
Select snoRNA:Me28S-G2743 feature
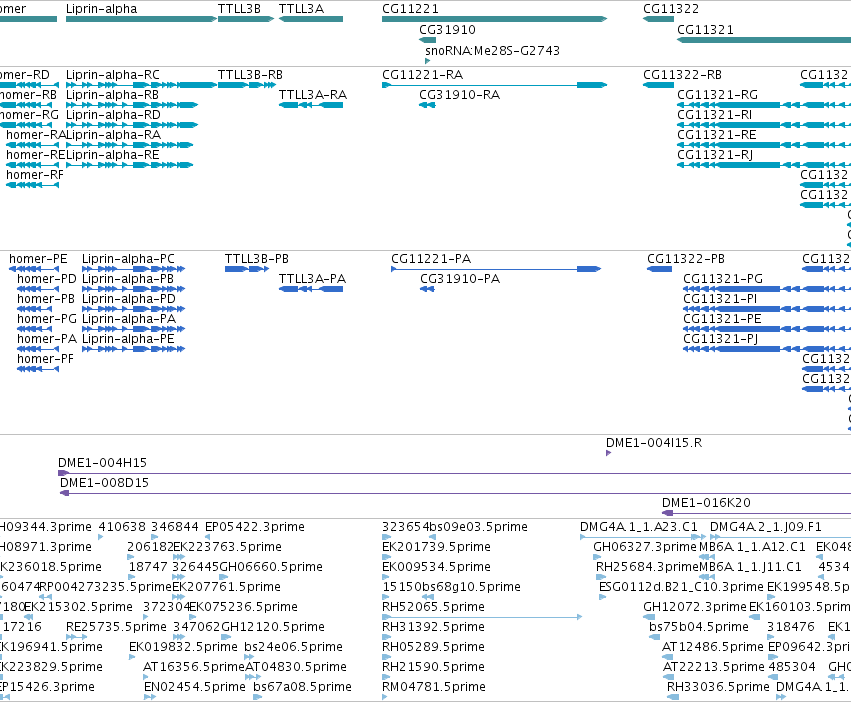click(x=428, y=61)
